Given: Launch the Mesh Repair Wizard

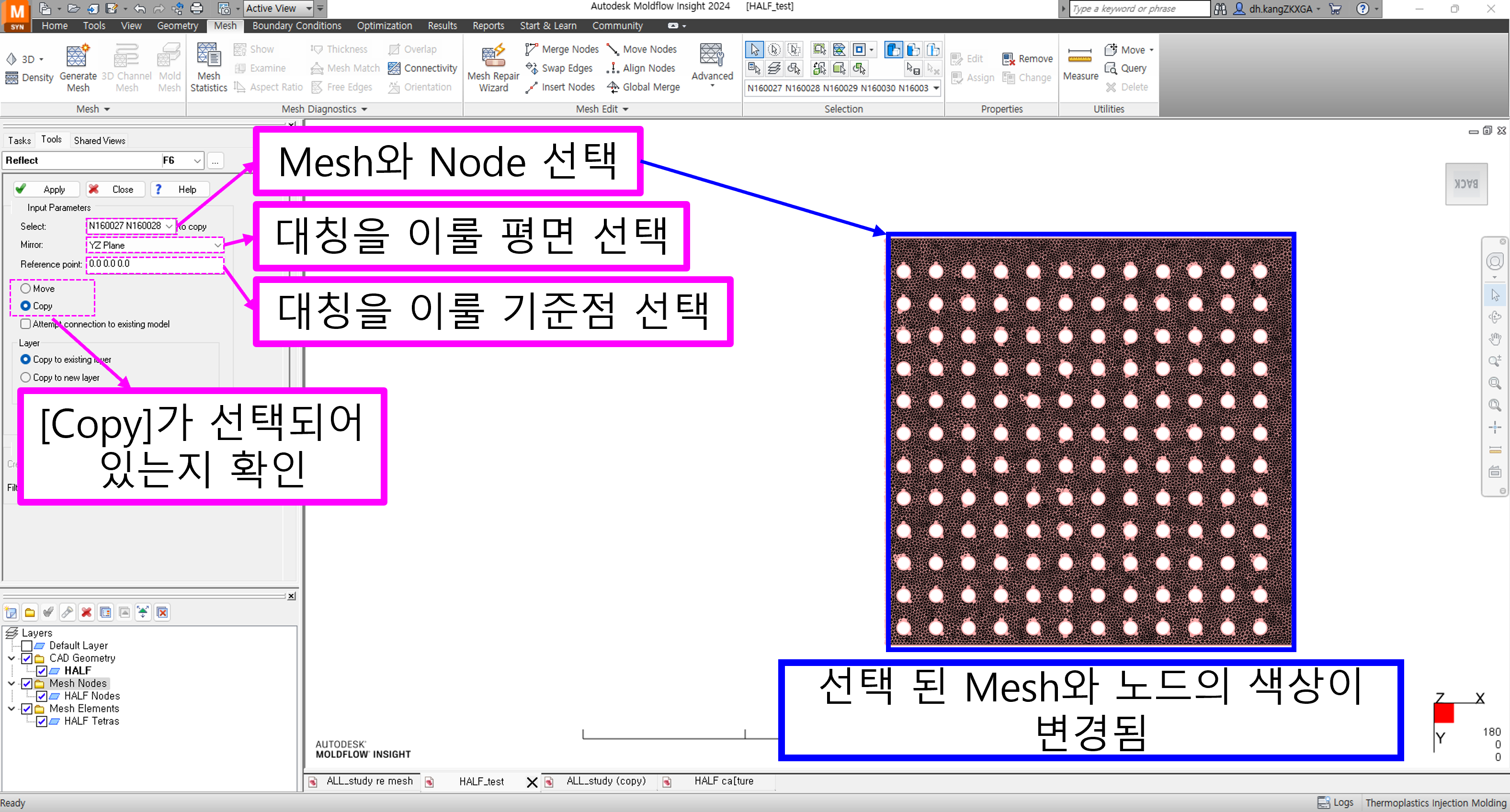Looking at the screenshot, I should pos(493,68).
